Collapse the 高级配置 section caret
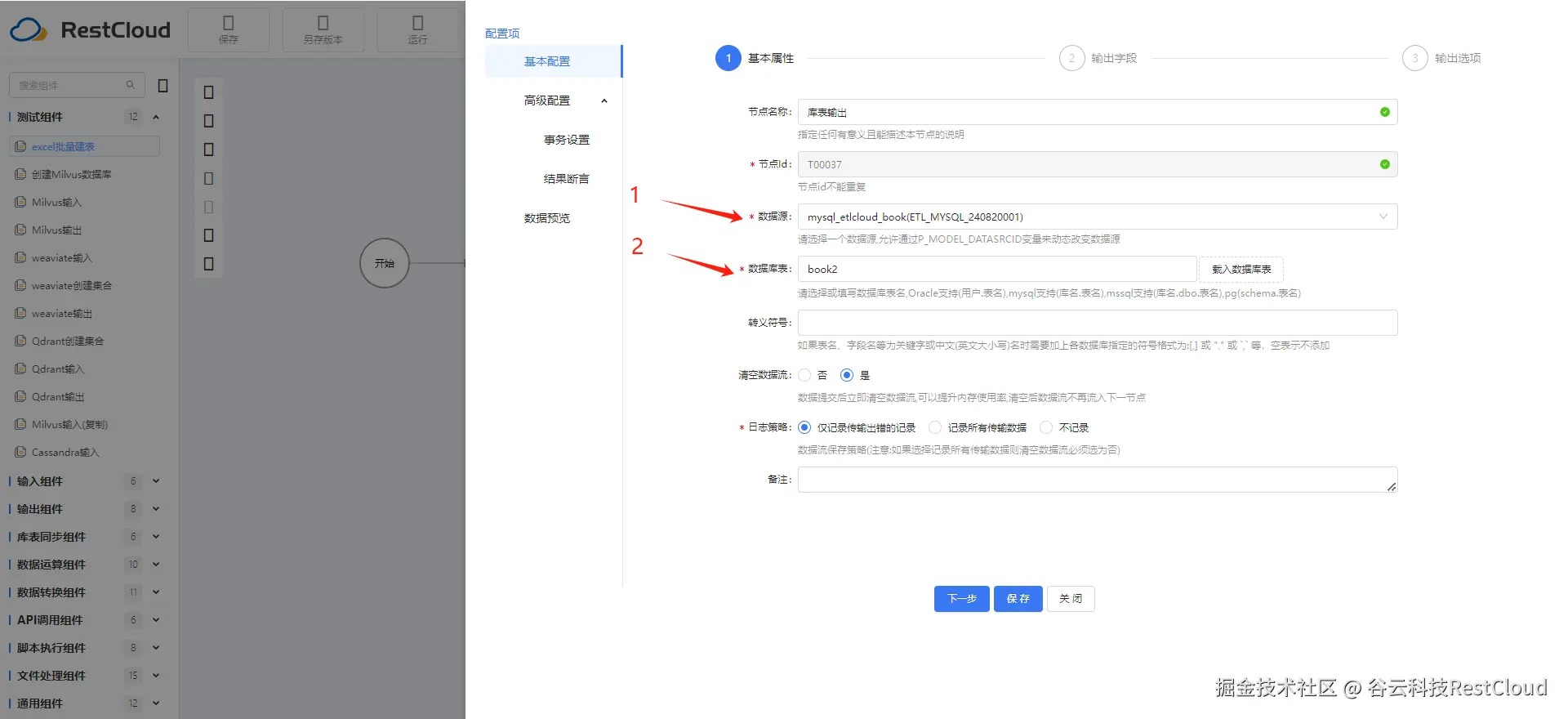Screen dimensions: 1568x719 pos(604,100)
